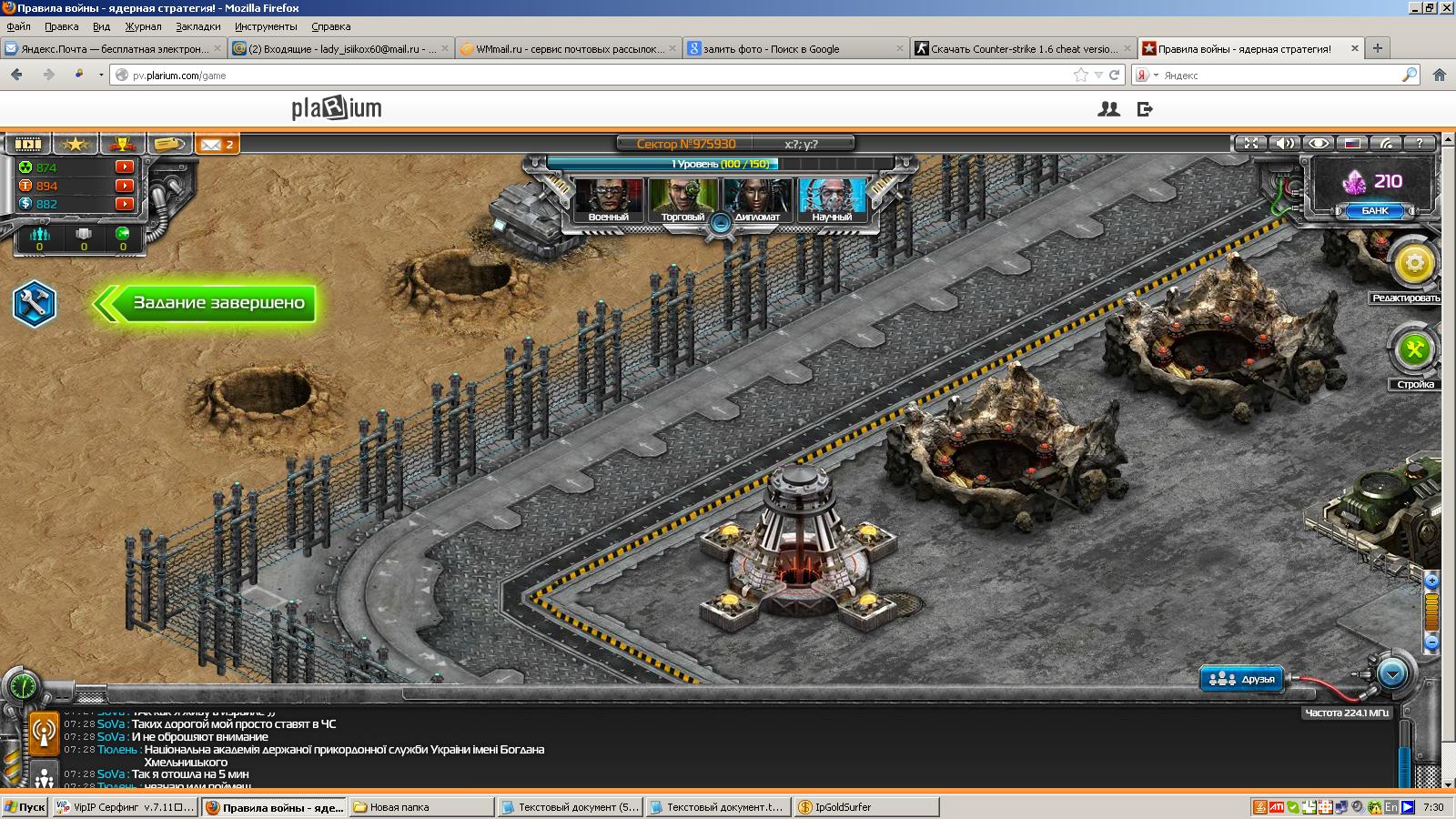1456x819 pixels.
Task: Select the Торговый advisor portrait
Action: 682,200
